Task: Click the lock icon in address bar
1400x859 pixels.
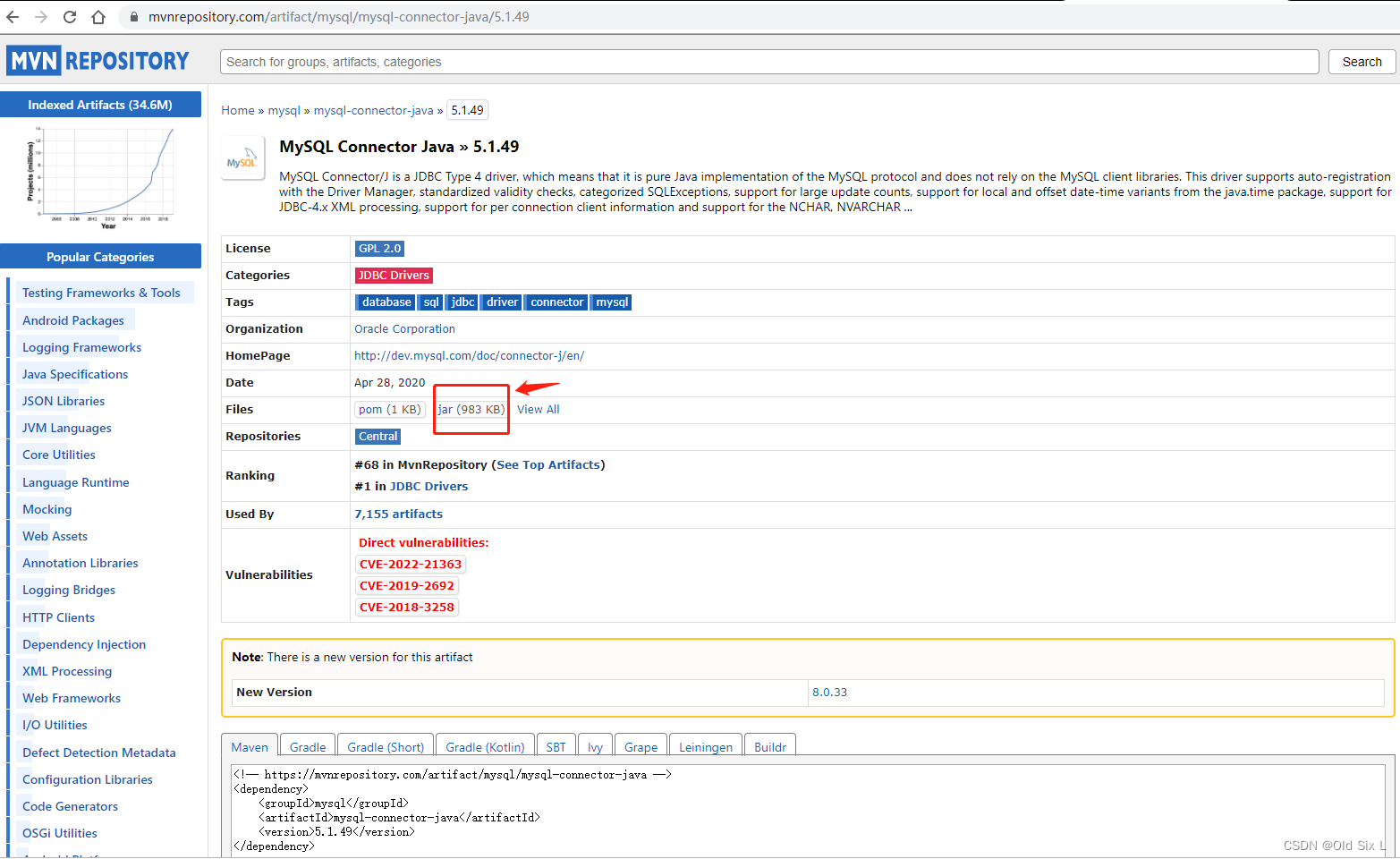Action: click(134, 17)
